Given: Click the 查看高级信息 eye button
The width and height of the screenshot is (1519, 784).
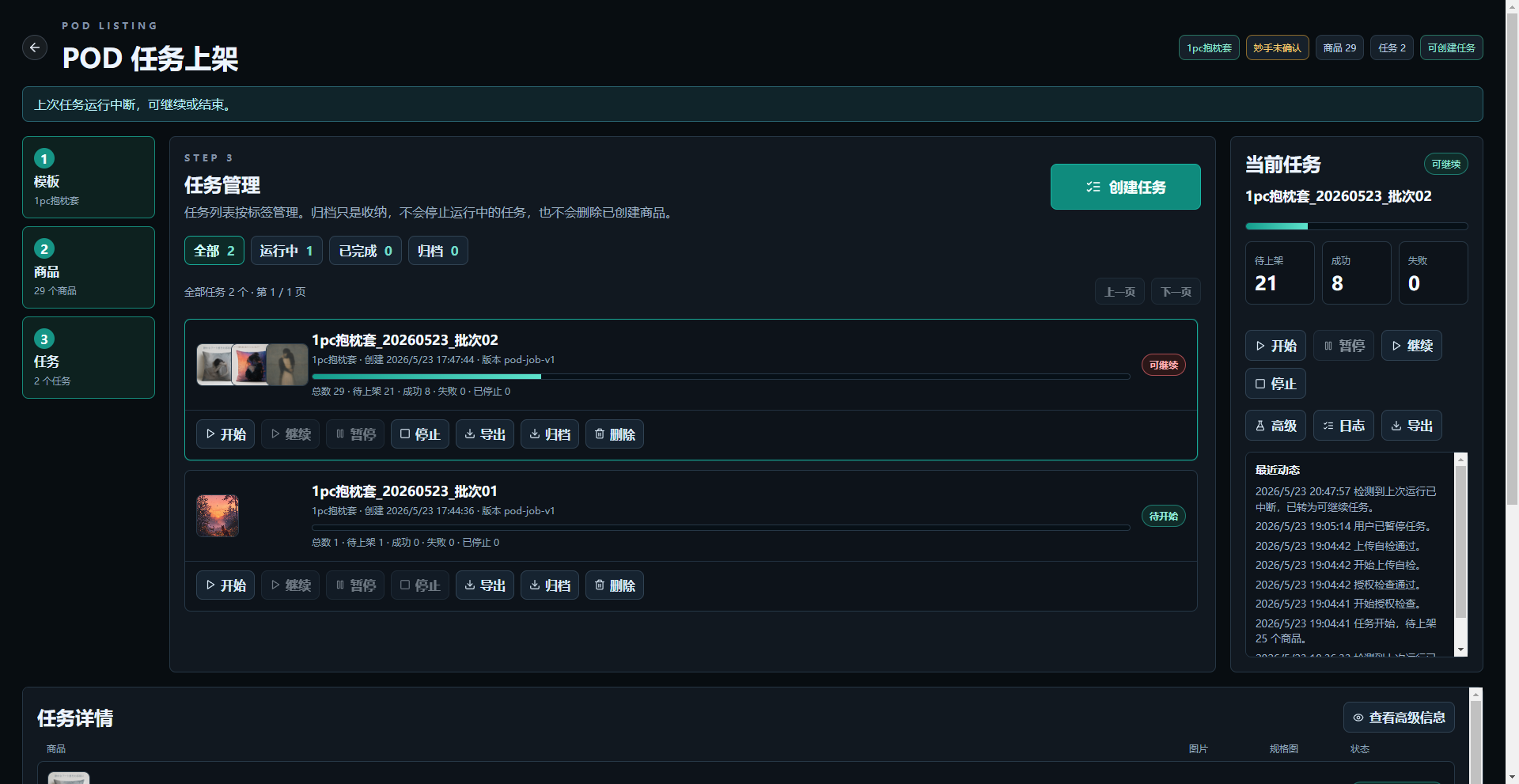Looking at the screenshot, I should pos(1399,718).
